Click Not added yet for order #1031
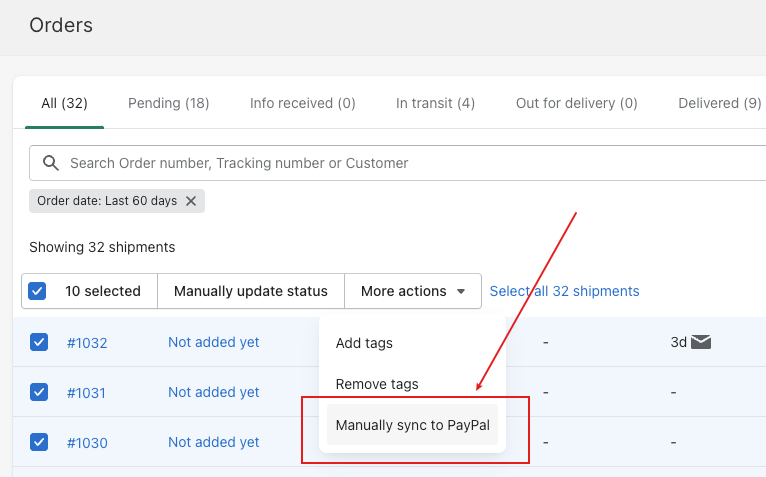 coord(213,392)
